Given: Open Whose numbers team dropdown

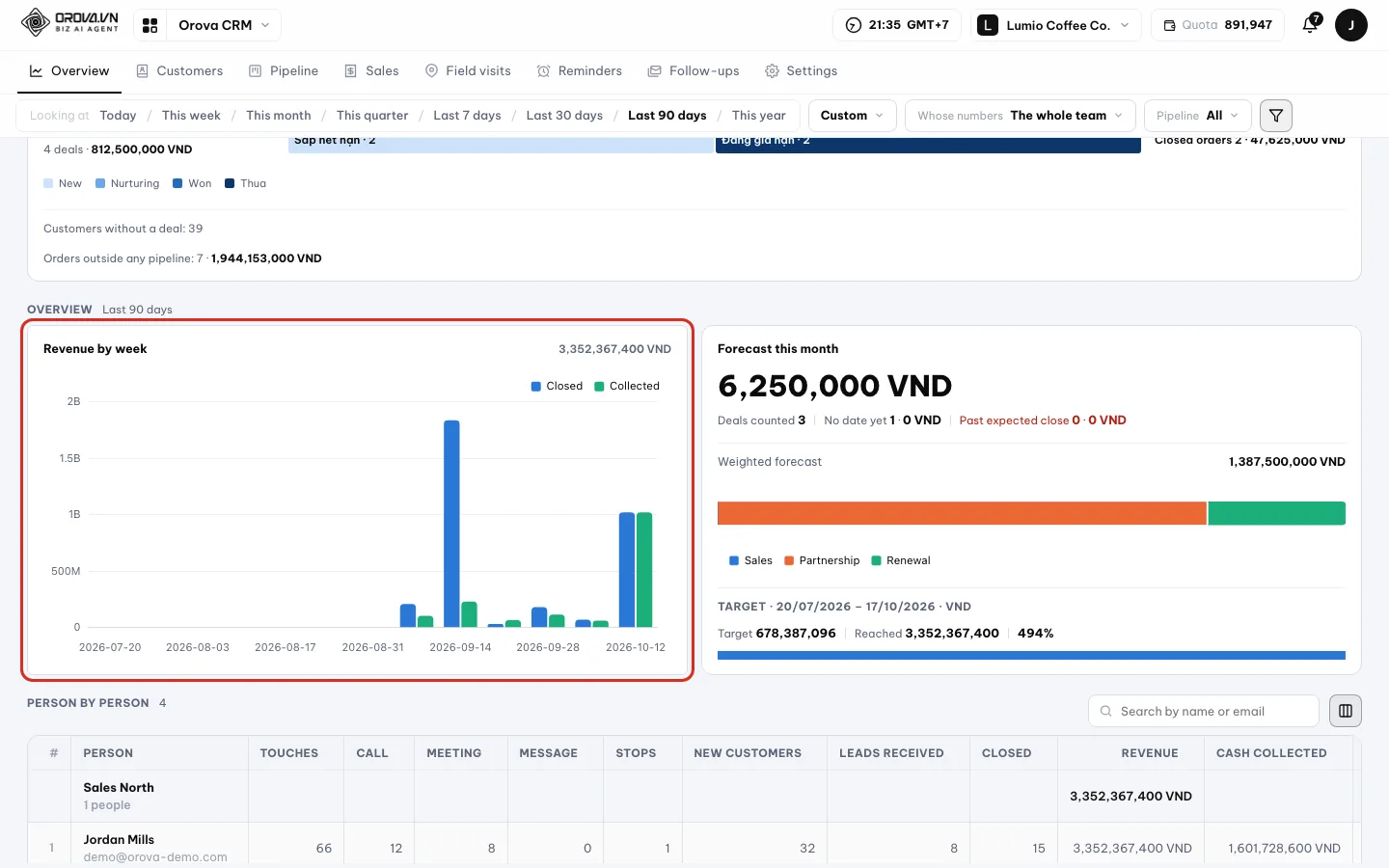Looking at the screenshot, I should [1020, 116].
